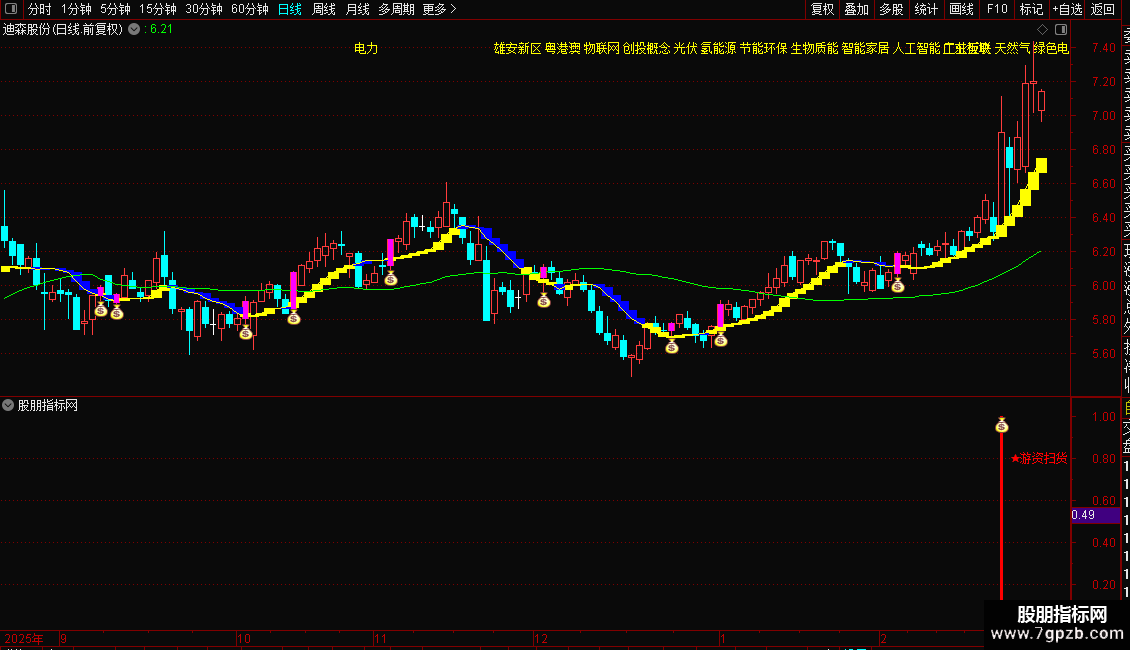Toggle the right side panel icon
Screen dimensions: 1130x650
[x=1061, y=30]
